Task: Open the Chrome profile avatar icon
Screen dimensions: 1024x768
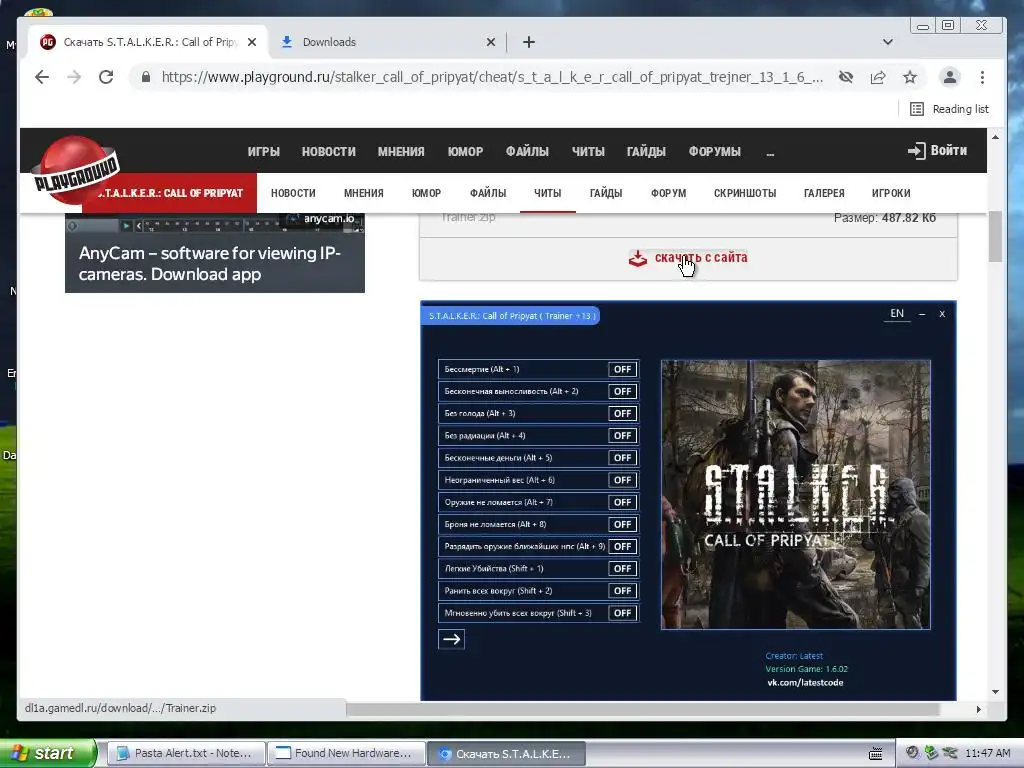Action: click(950, 77)
